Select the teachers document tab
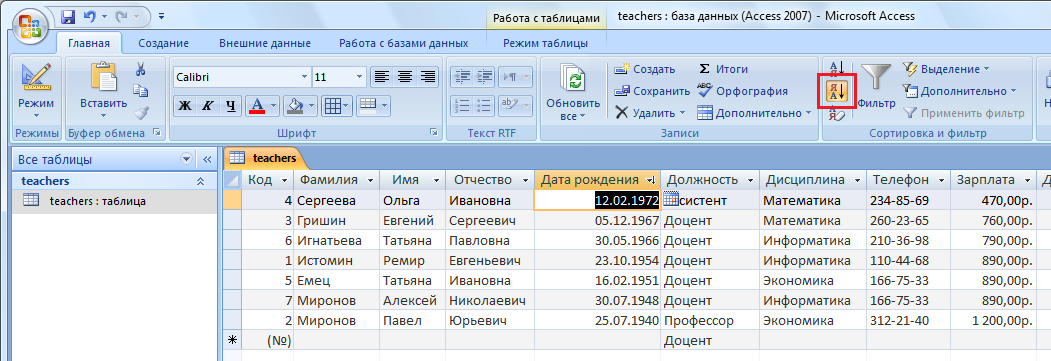 coord(265,158)
